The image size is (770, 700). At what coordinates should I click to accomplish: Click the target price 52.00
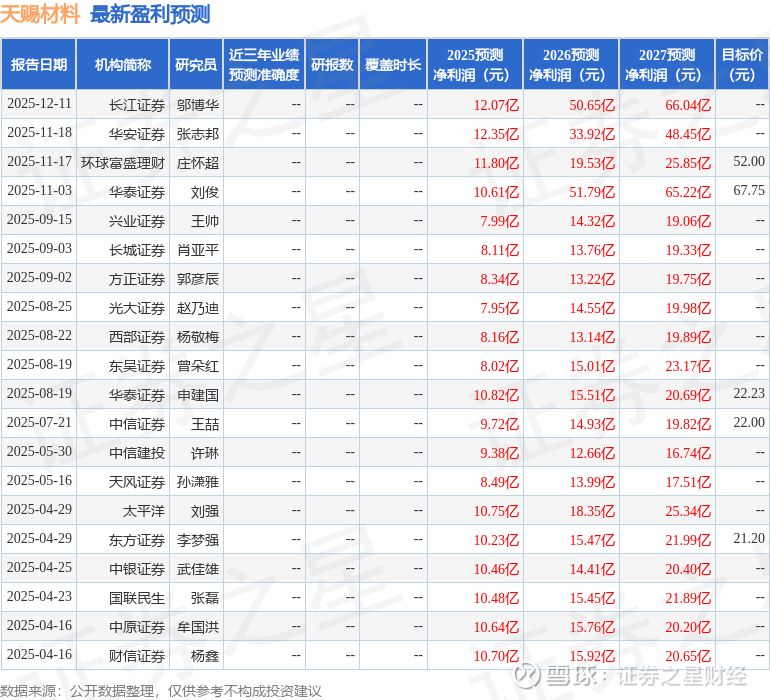749,162
